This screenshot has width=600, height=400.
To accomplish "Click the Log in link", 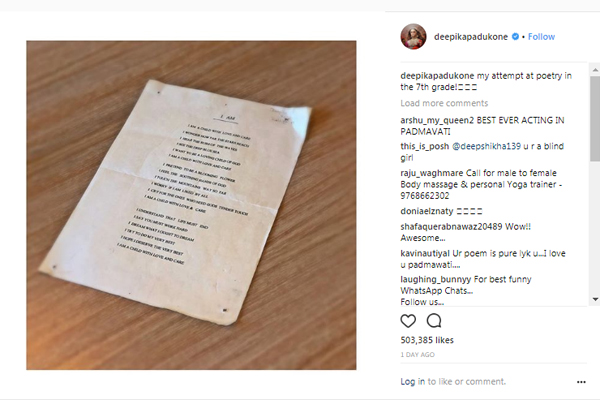I will [x=412, y=382].
